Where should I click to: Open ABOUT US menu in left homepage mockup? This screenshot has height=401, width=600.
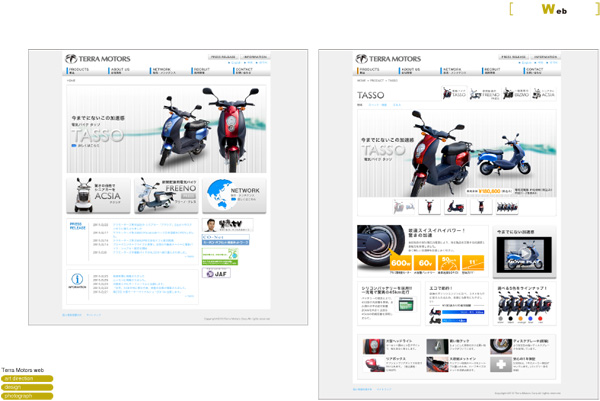[120, 70]
